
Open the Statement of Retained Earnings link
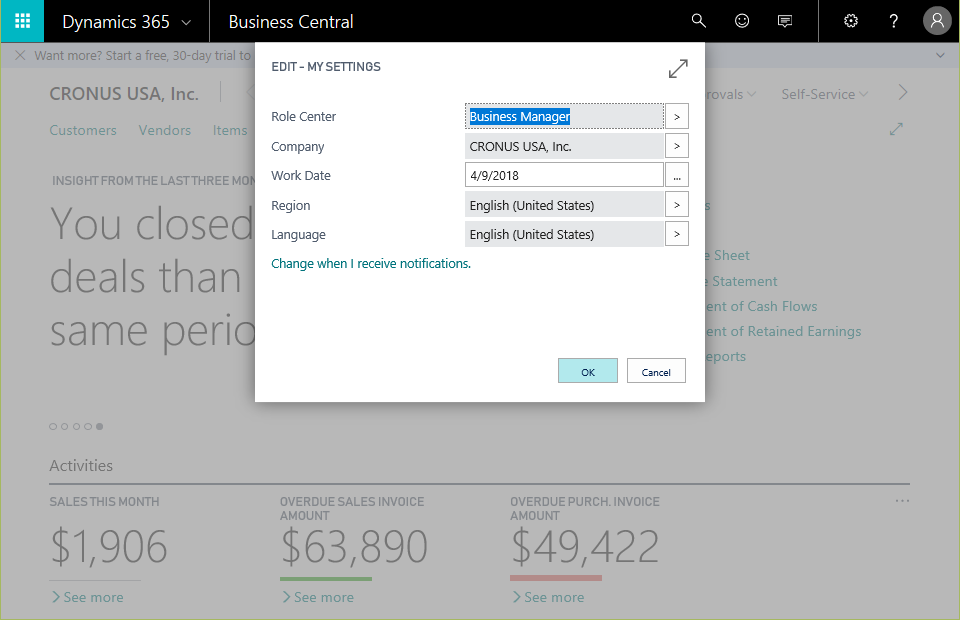pos(783,331)
